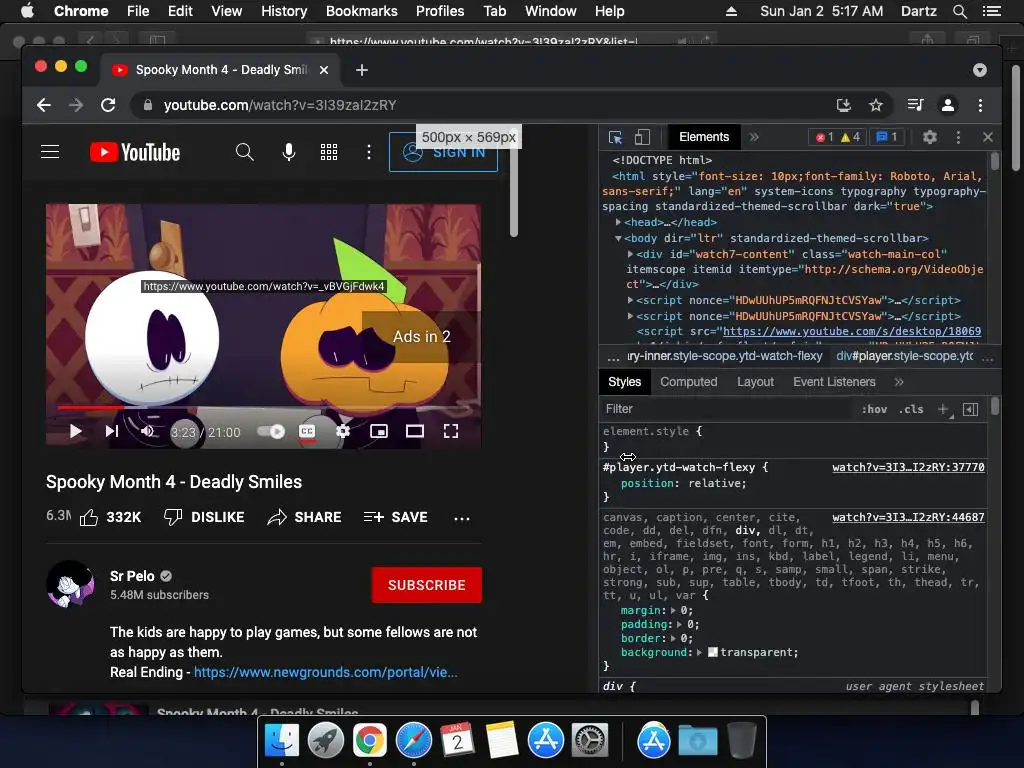Go back in Chrome

click(44, 105)
